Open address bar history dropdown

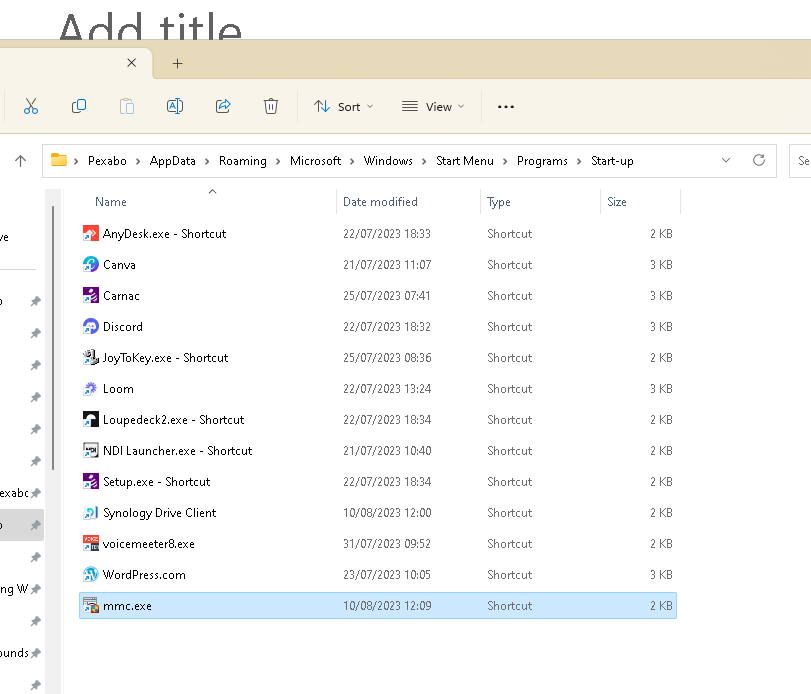click(726, 160)
